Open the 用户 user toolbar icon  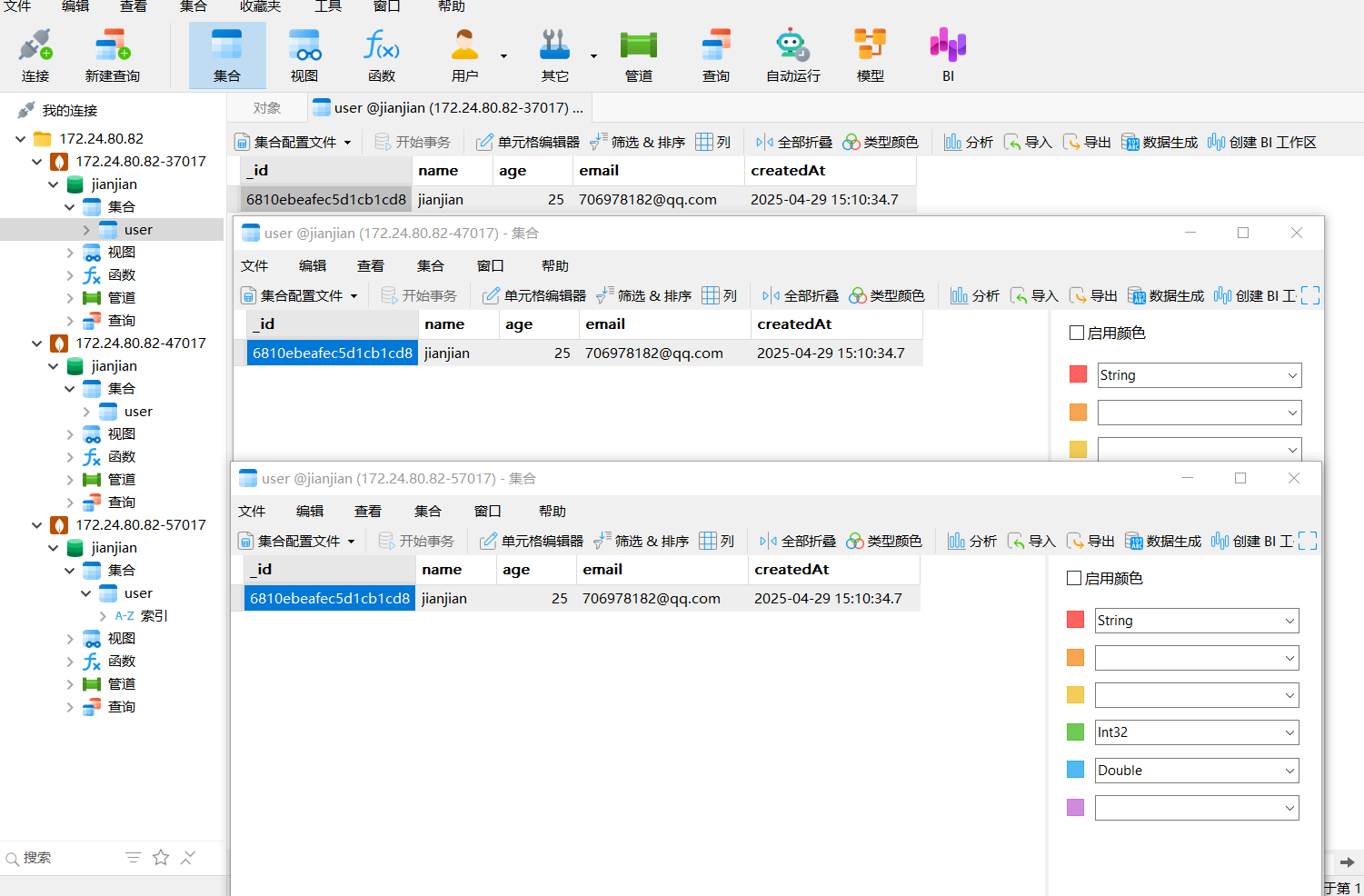tap(464, 55)
